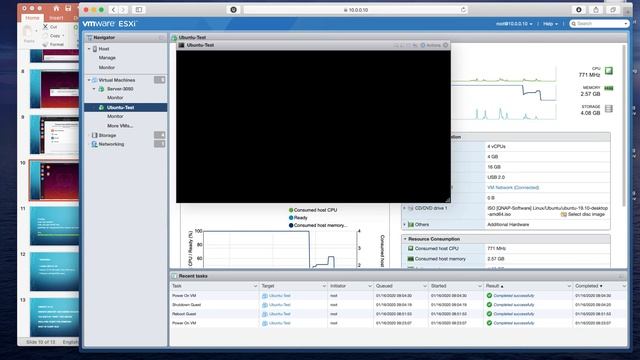This screenshot has width=640, height=360.
Task: Open the Help dropdown menu
Action: [x=551, y=24]
